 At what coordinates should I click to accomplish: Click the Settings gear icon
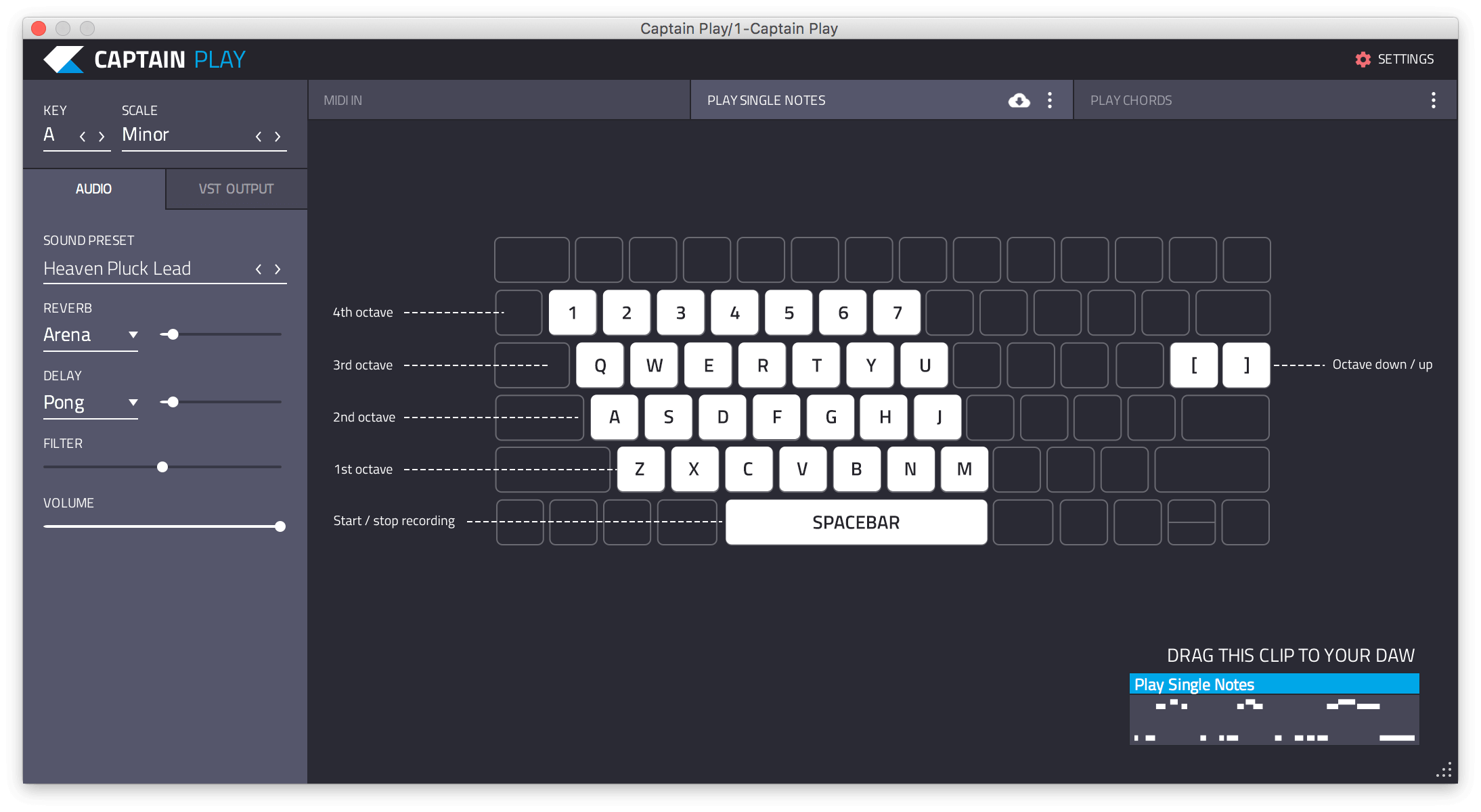click(x=1363, y=60)
